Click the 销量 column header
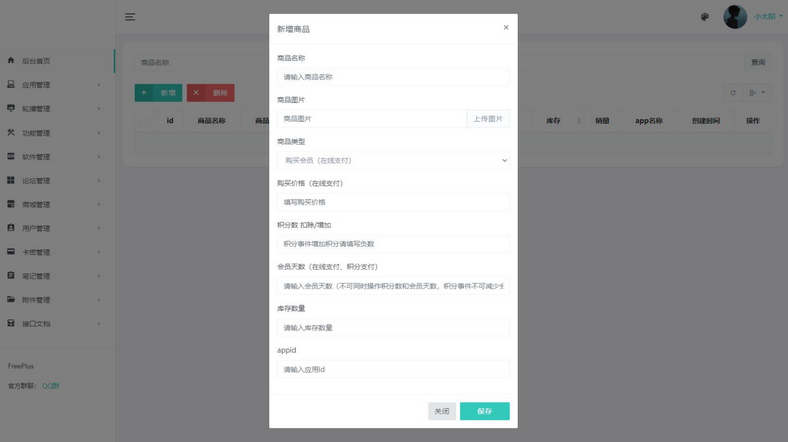The height and width of the screenshot is (442, 788). 602,121
